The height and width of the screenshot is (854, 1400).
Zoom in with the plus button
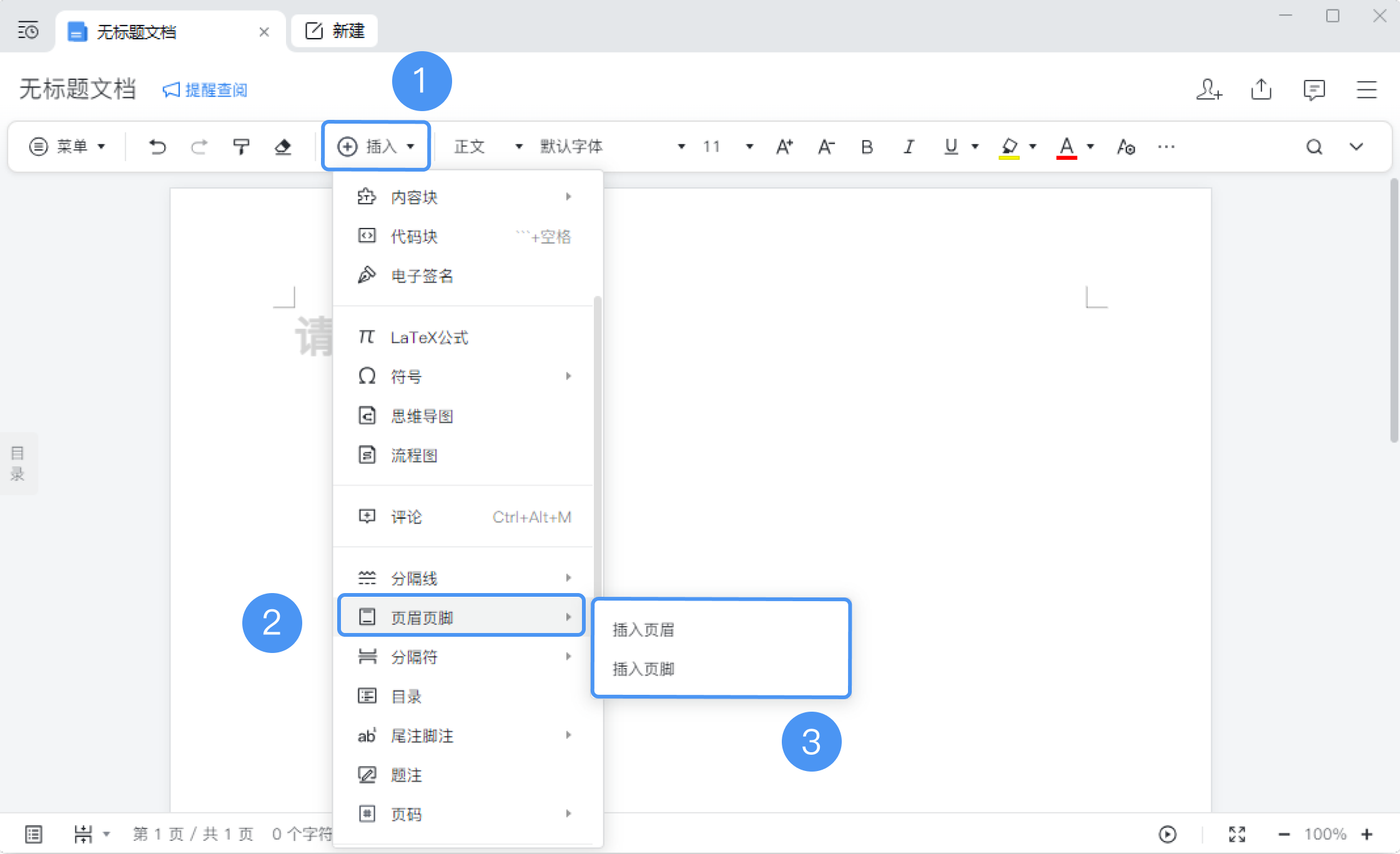click(x=1367, y=834)
